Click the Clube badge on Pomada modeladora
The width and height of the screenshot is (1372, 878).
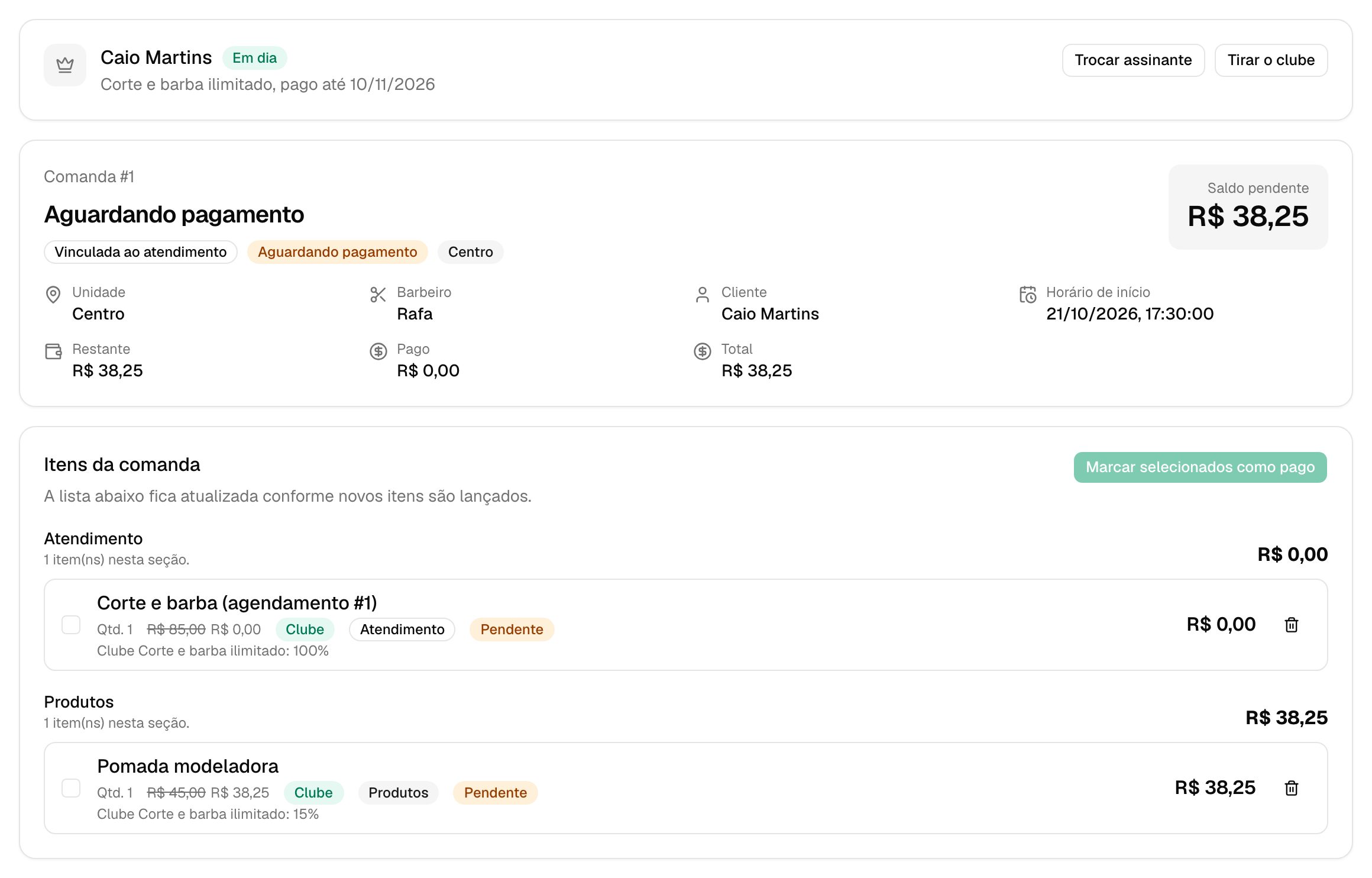point(313,793)
